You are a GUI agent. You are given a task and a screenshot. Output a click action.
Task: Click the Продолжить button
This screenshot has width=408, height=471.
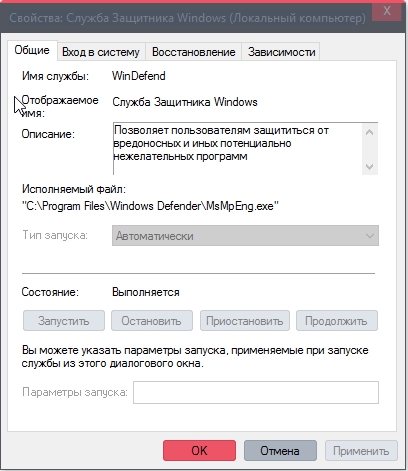click(337, 321)
